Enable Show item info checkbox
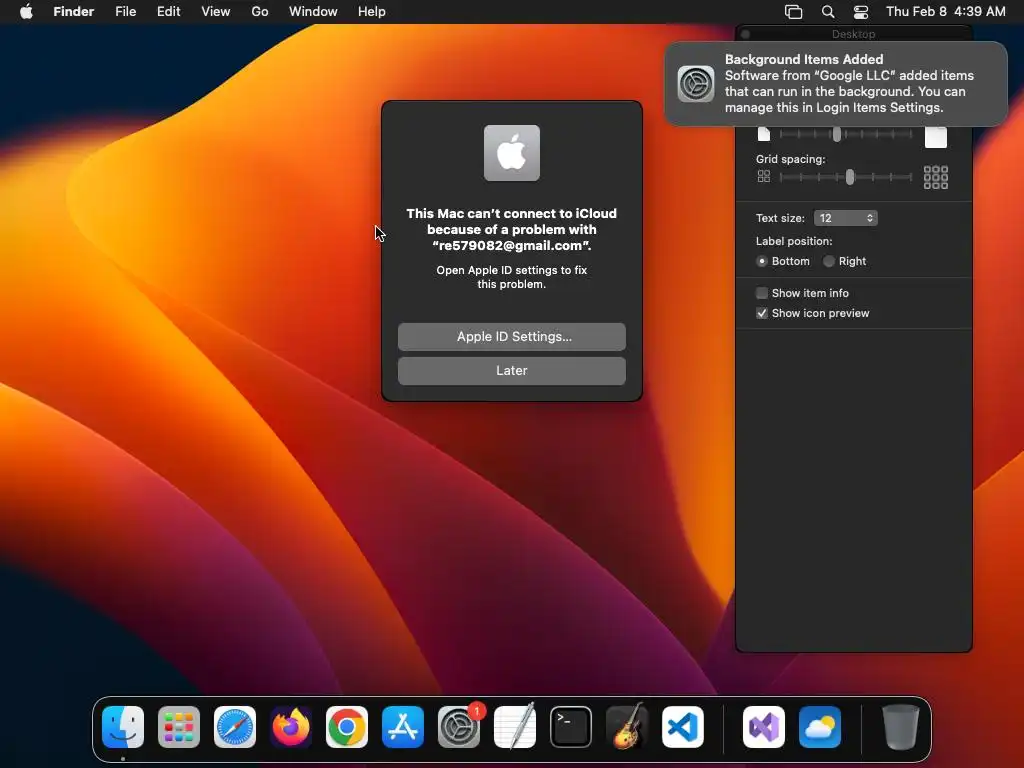 click(x=761, y=293)
